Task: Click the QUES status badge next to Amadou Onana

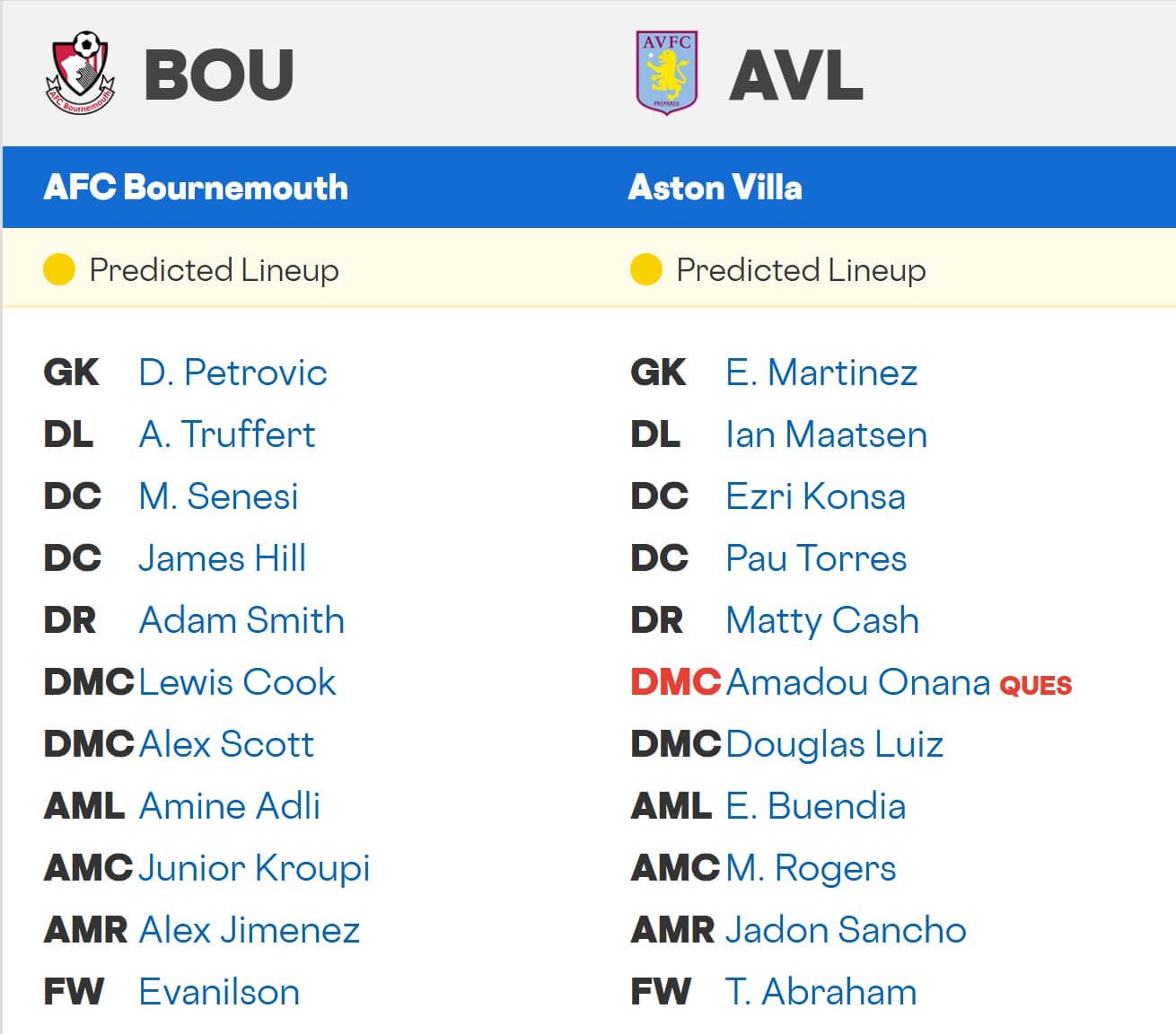Action: [1038, 684]
